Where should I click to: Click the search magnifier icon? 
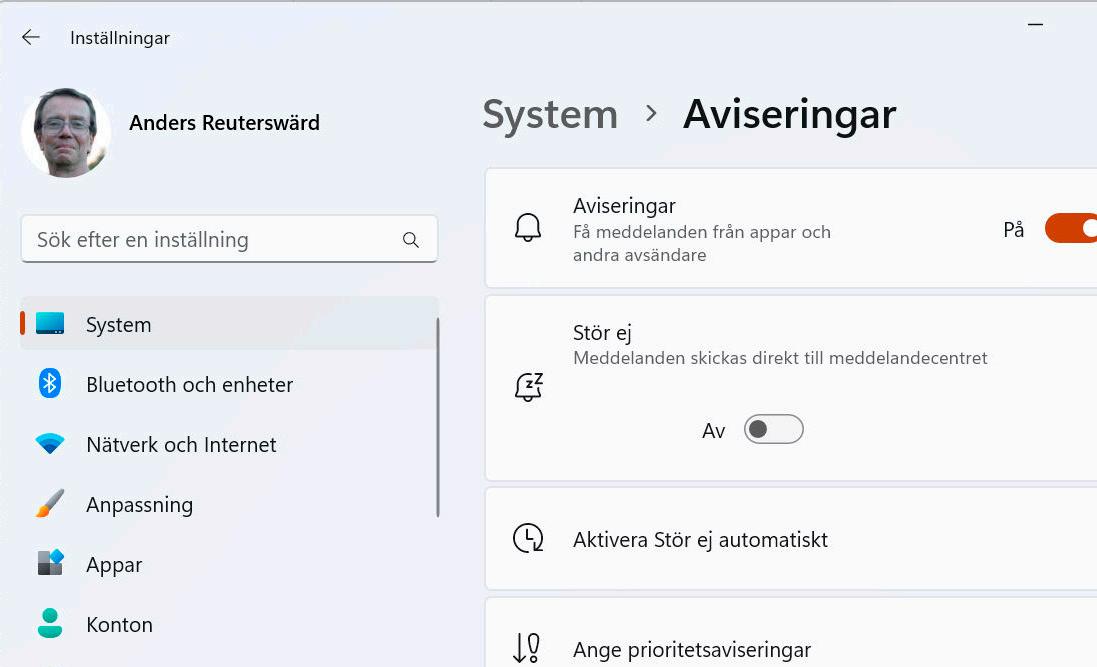click(410, 240)
